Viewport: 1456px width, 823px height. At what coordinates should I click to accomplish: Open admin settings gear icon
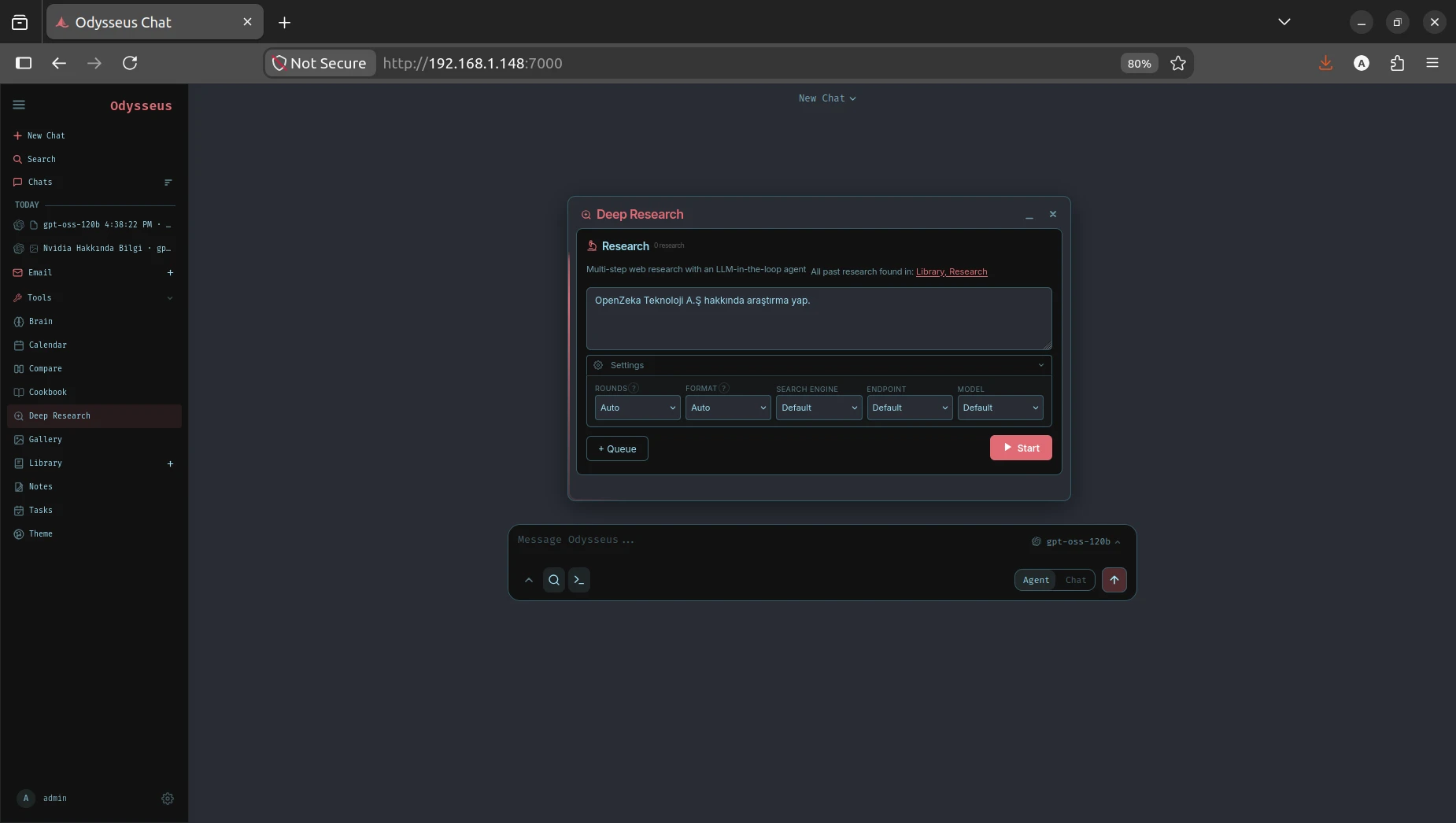tap(168, 799)
